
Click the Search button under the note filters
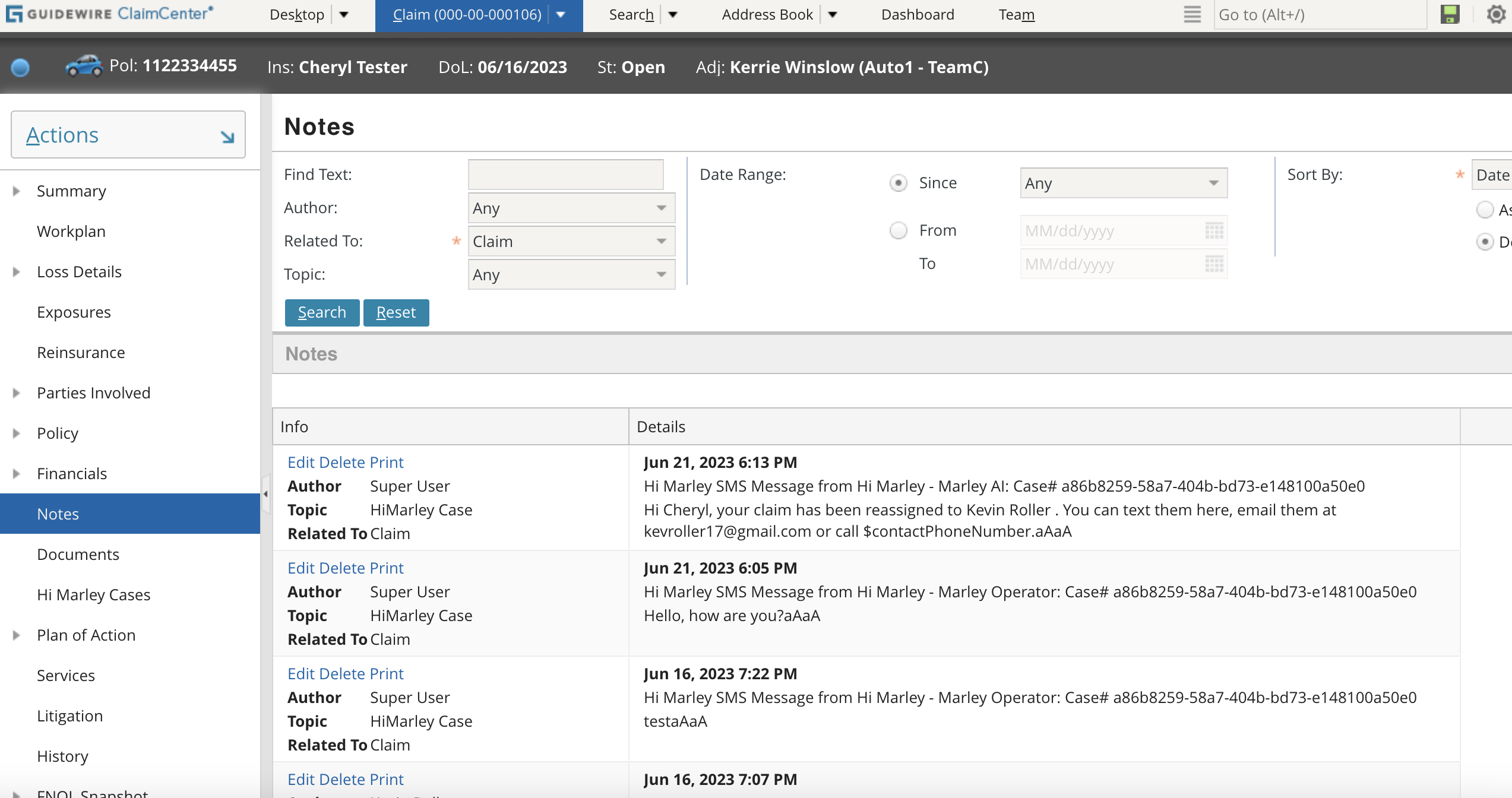(322, 312)
